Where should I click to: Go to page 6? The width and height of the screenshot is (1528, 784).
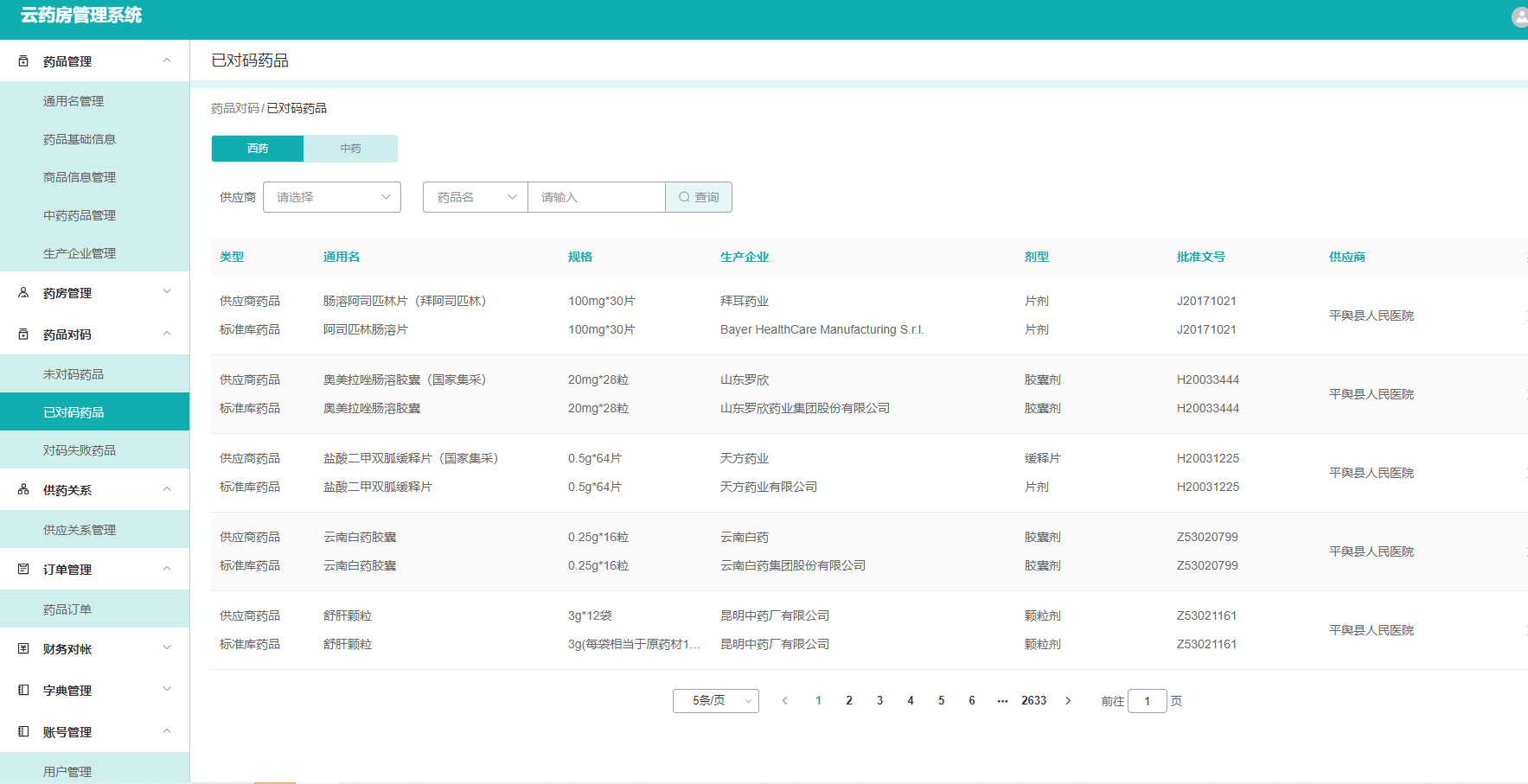972,701
